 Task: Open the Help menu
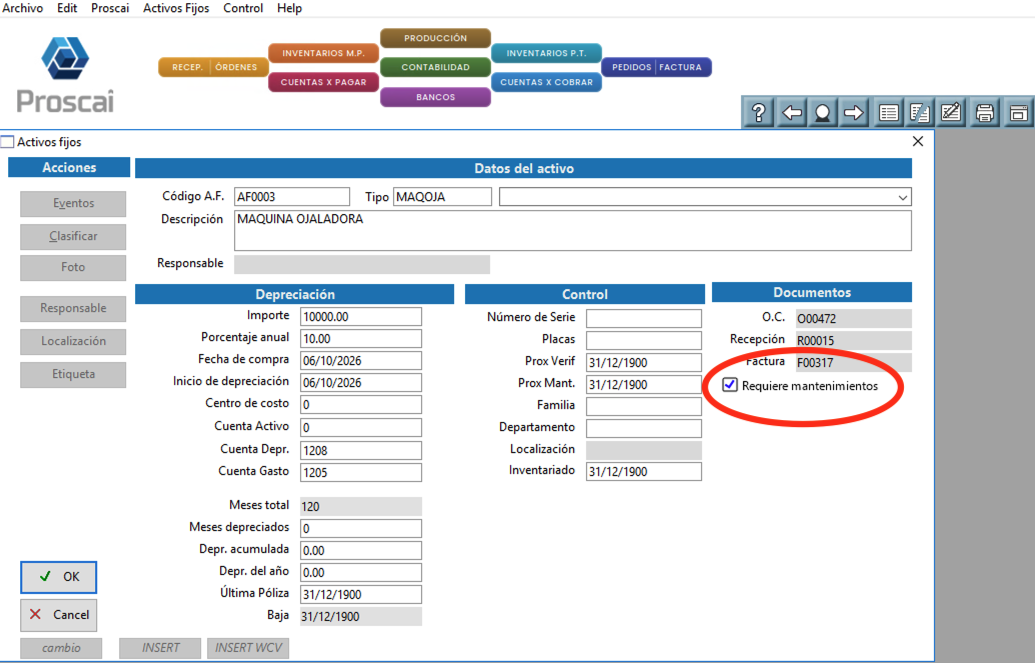point(289,8)
